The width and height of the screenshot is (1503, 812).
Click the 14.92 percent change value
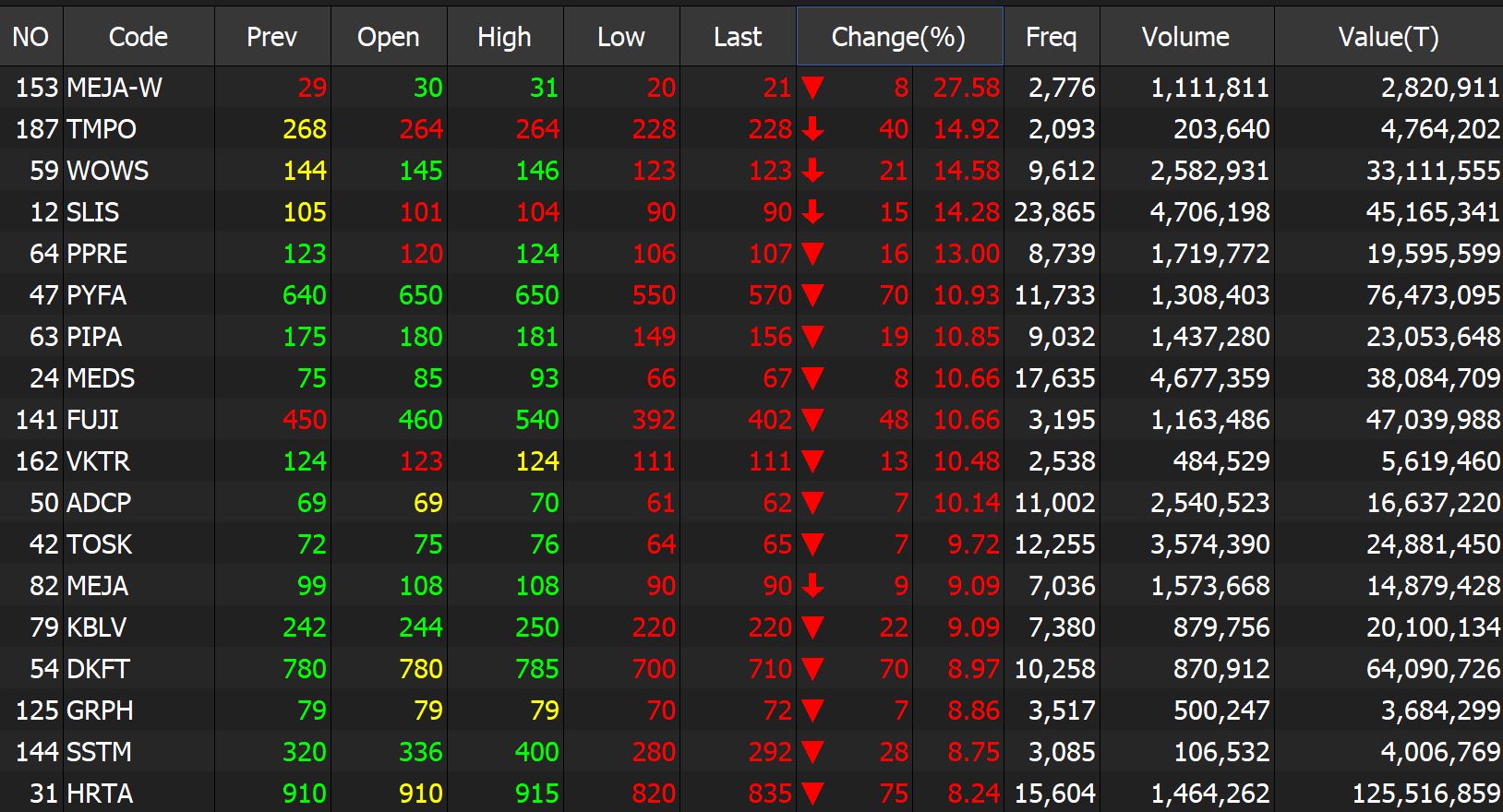coord(967,129)
